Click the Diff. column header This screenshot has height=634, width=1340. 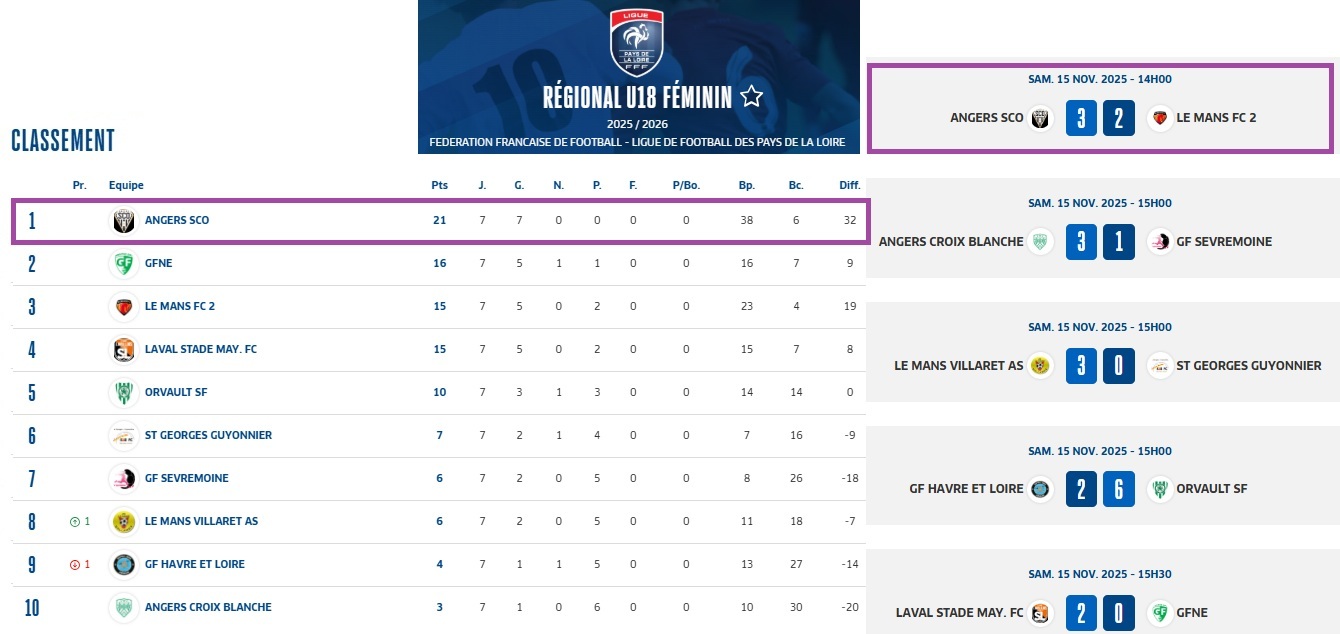point(849,185)
